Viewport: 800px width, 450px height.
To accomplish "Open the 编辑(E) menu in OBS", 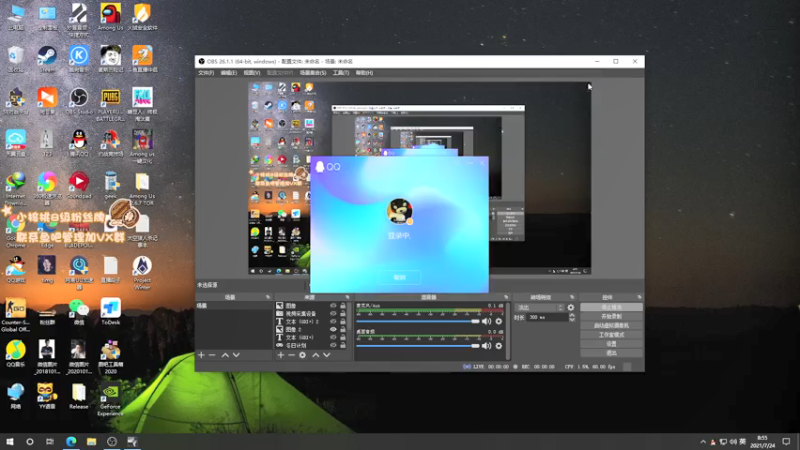I will pyautogui.click(x=229, y=73).
